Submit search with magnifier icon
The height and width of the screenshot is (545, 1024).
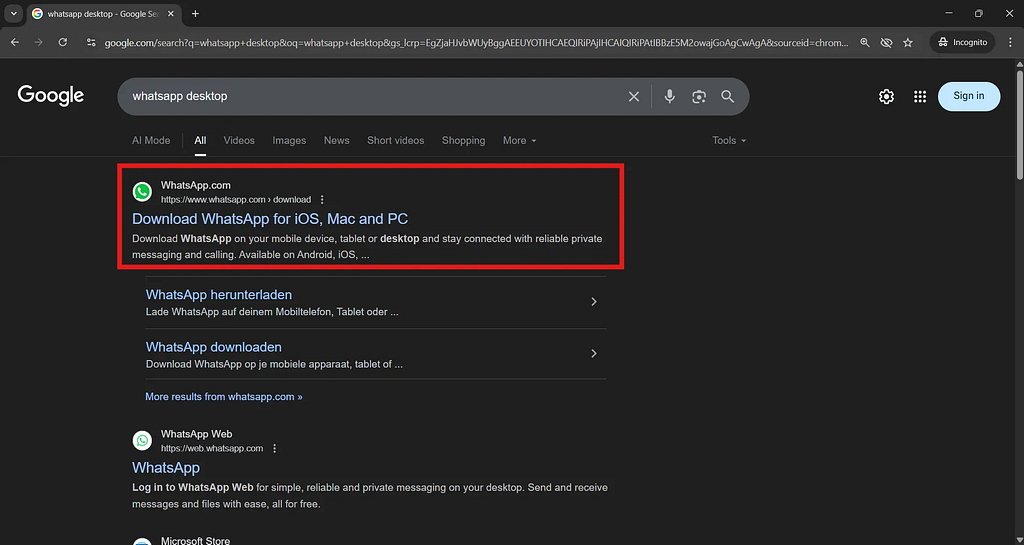(x=728, y=97)
